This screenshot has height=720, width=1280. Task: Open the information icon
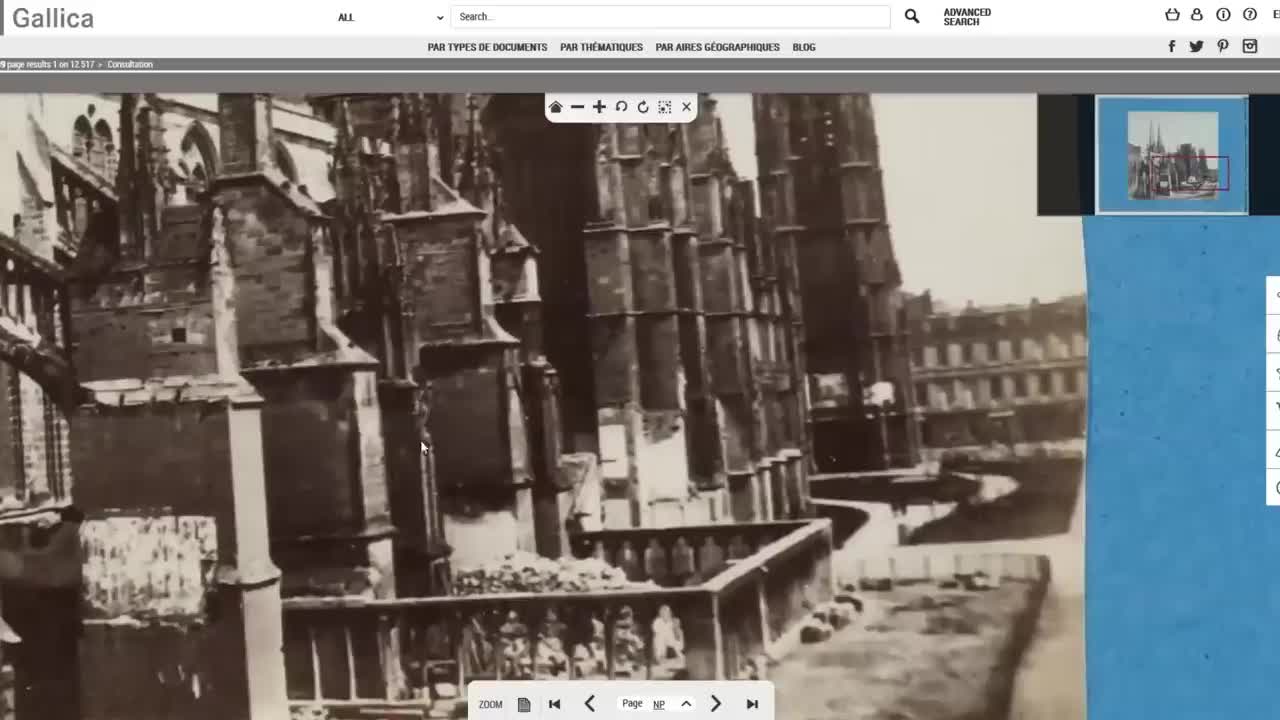(1223, 15)
